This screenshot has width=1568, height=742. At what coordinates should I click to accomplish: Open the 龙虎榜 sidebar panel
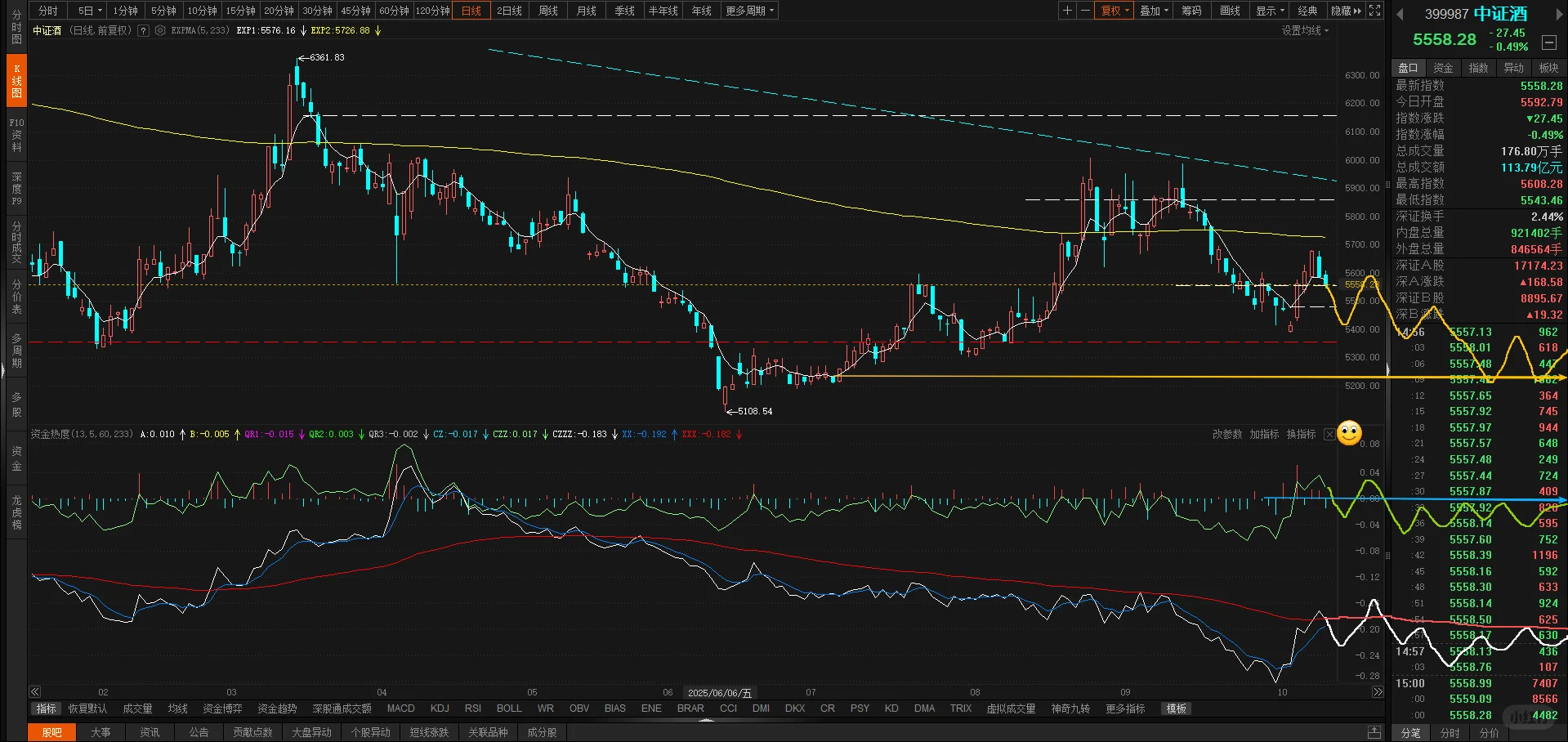tap(16, 512)
